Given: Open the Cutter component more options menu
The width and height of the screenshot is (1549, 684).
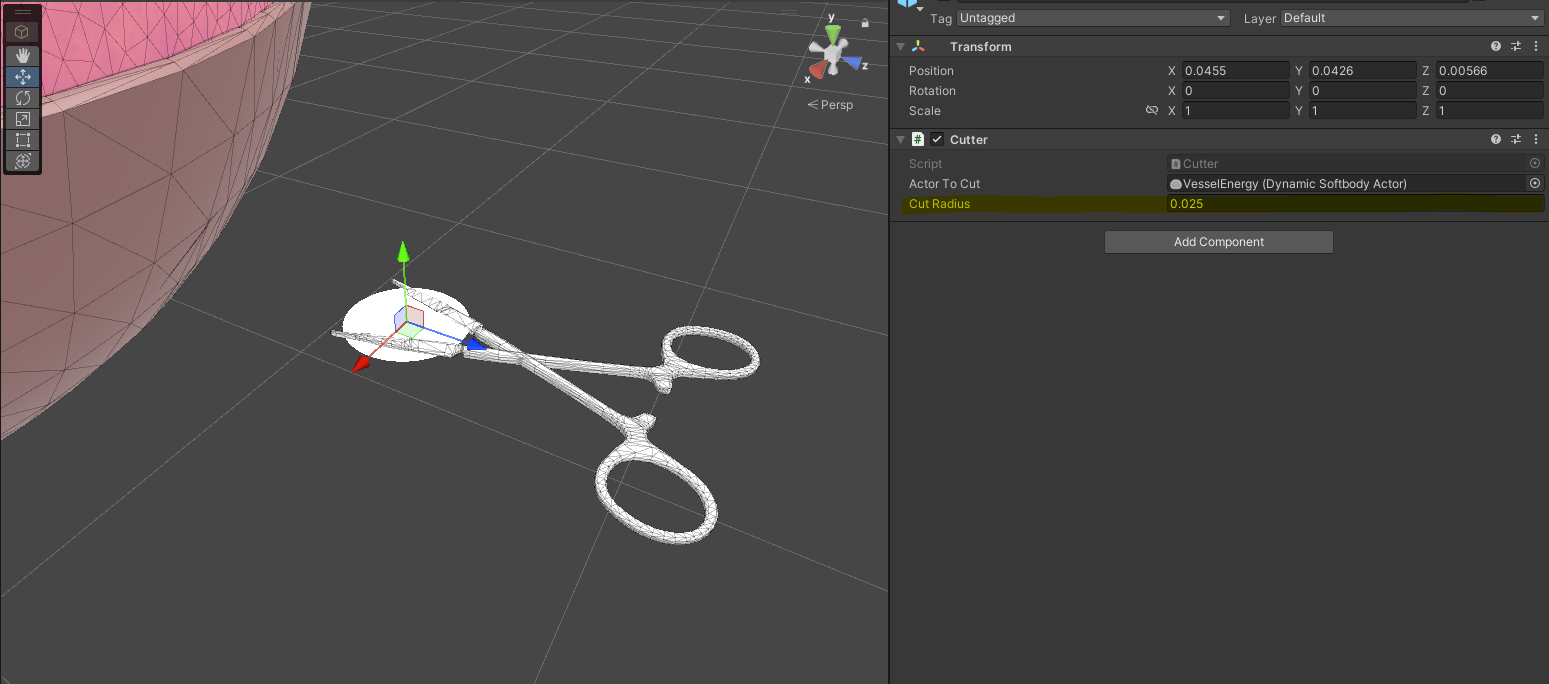Looking at the screenshot, I should pos(1535,140).
